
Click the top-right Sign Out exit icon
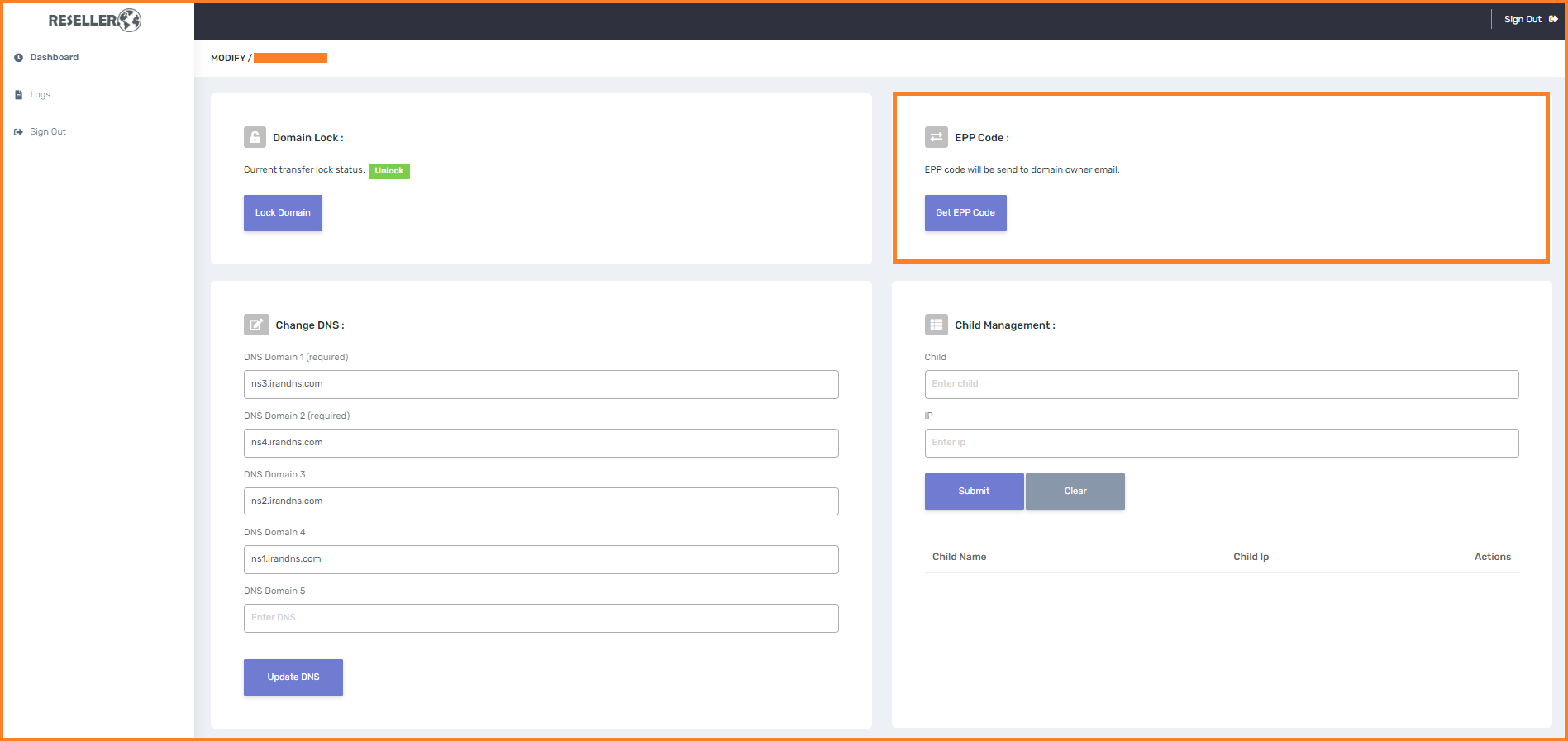[x=1553, y=19]
